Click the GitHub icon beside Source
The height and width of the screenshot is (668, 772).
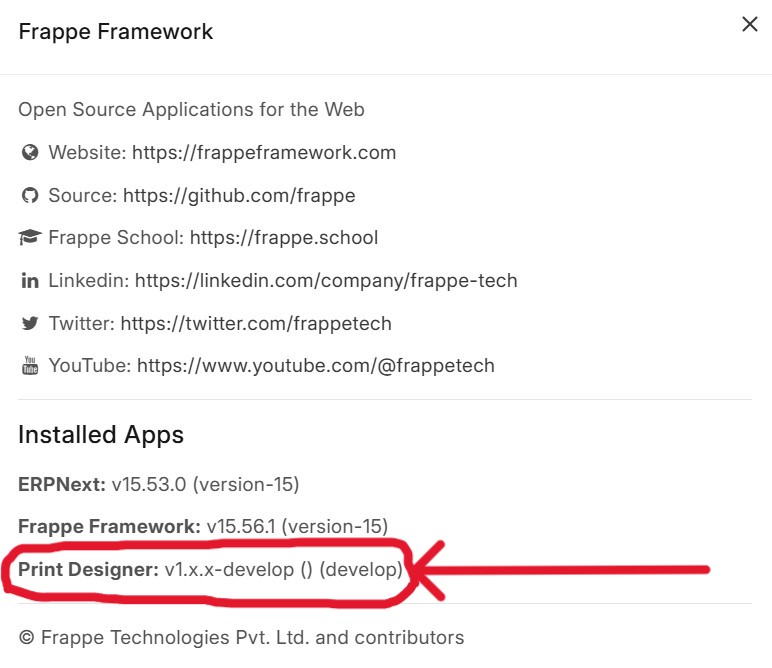coord(30,195)
